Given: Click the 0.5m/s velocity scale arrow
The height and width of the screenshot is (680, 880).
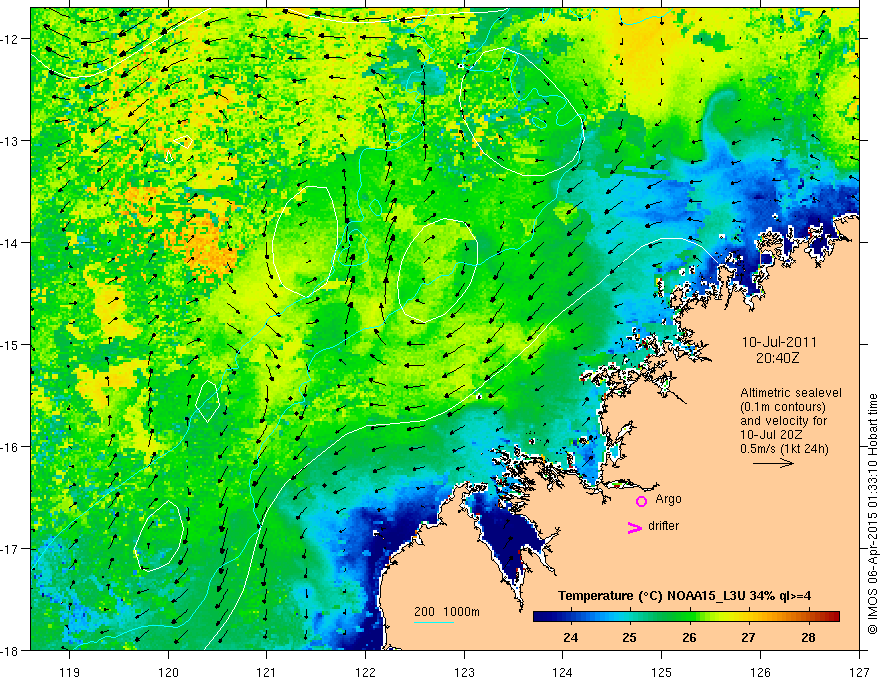Looking at the screenshot, I should [x=773, y=463].
